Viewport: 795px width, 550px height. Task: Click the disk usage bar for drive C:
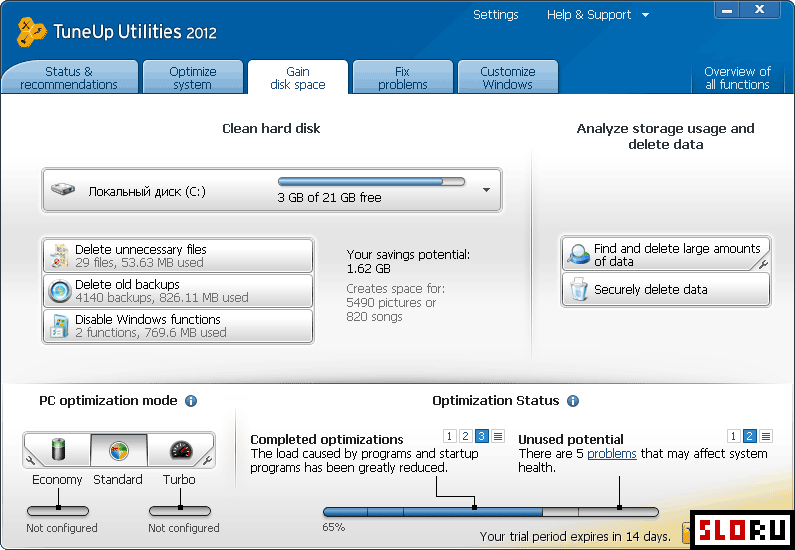tap(371, 181)
